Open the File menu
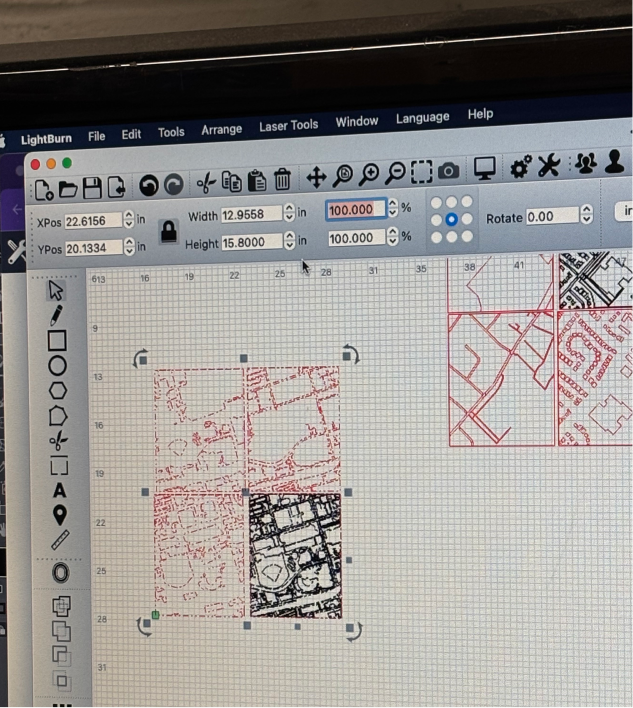 tap(97, 136)
